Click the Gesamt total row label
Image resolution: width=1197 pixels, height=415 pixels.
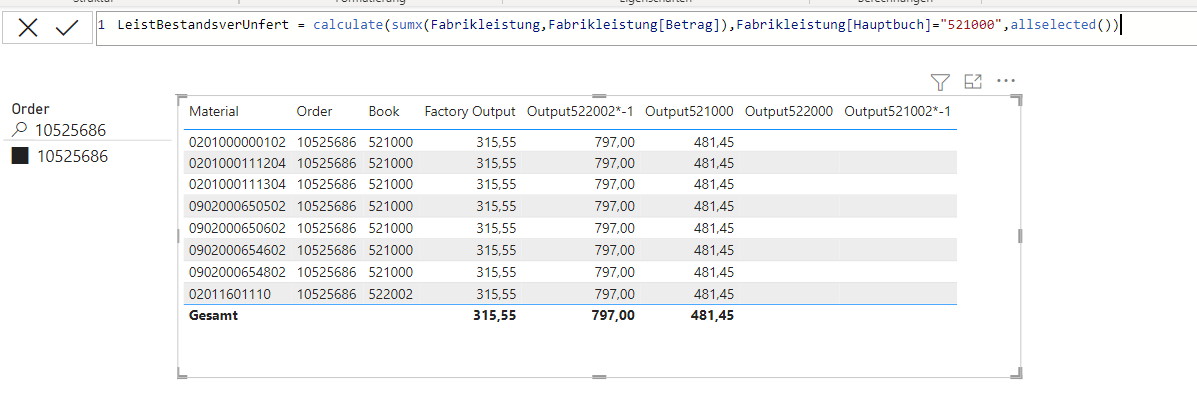(x=213, y=315)
